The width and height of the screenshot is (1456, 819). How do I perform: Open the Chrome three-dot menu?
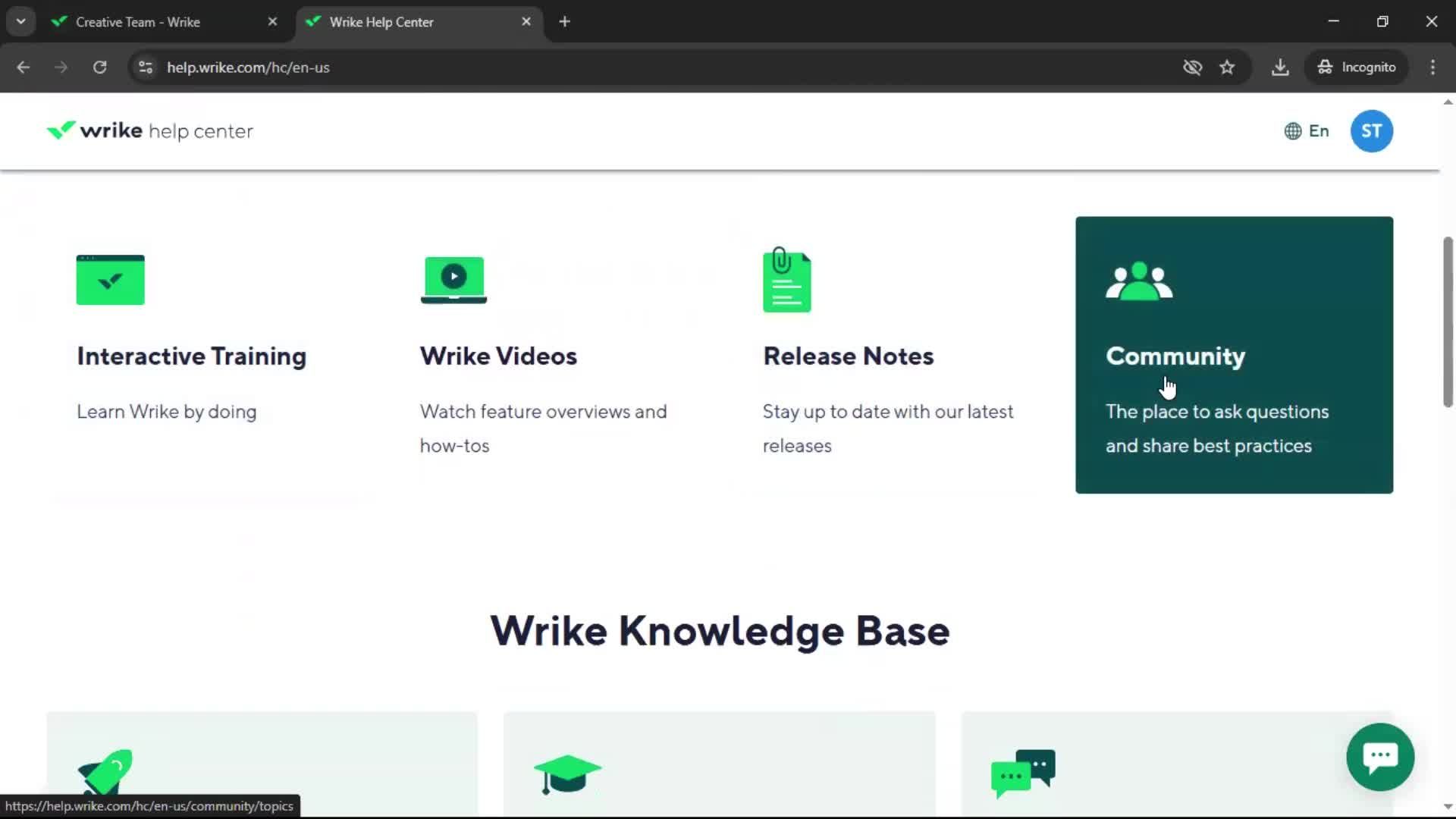(x=1432, y=67)
